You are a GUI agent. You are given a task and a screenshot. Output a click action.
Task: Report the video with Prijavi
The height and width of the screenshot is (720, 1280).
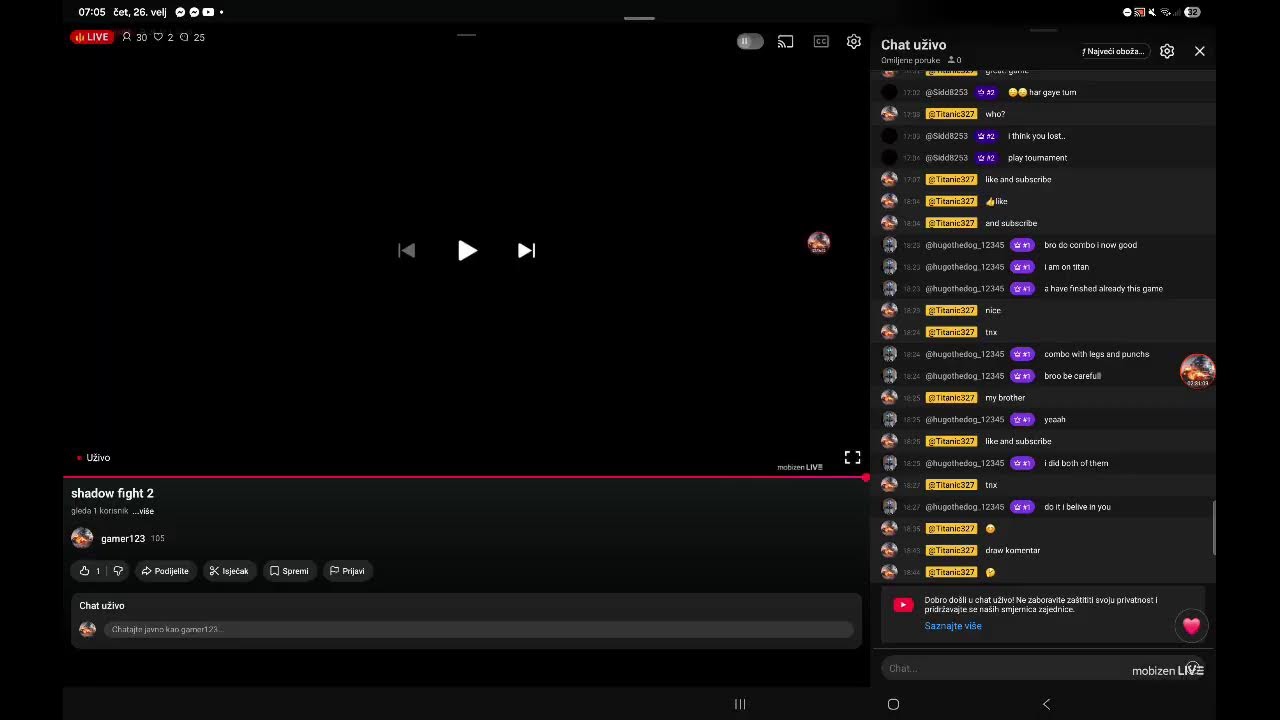(347, 571)
